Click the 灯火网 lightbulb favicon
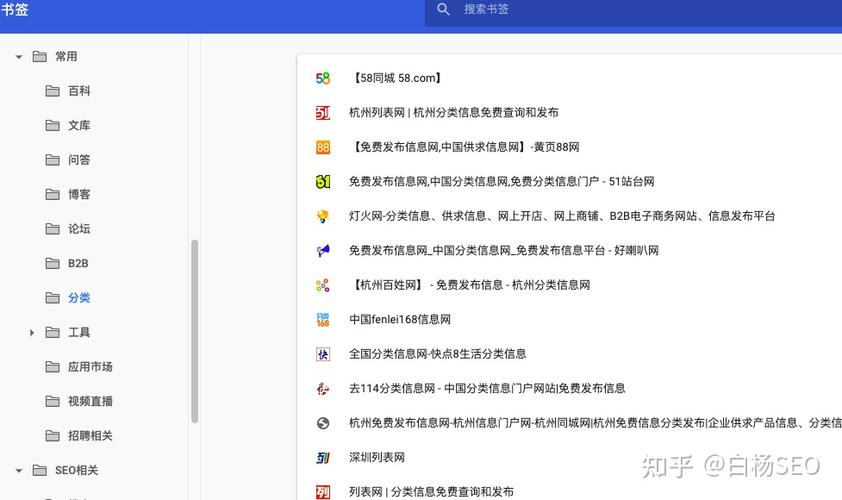This screenshot has width=842, height=500. (x=323, y=216)
